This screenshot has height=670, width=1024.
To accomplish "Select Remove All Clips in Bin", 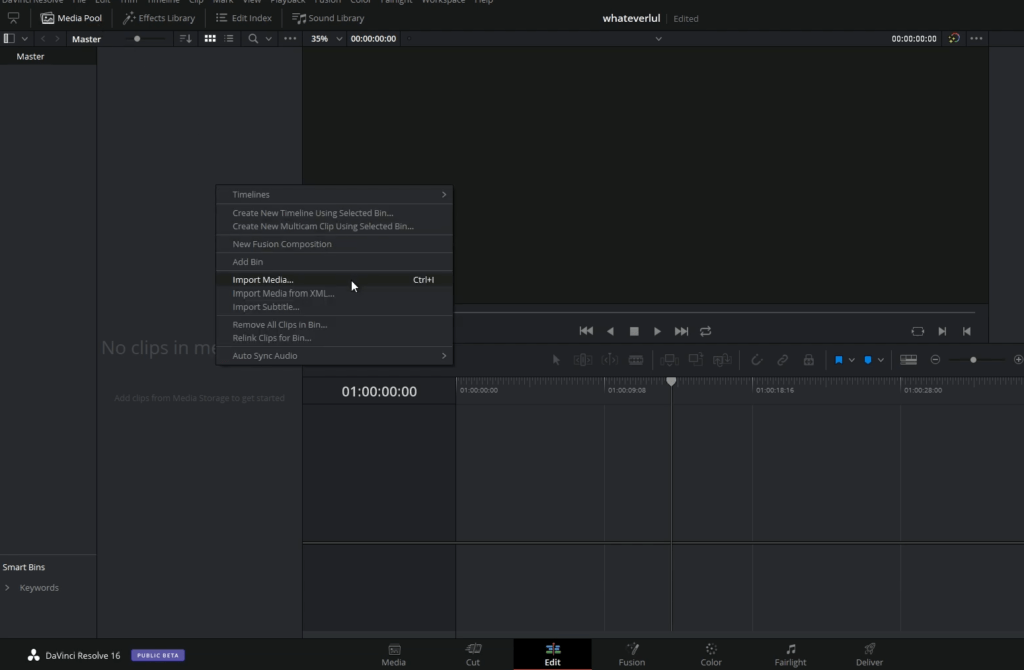I will point(334,325).
